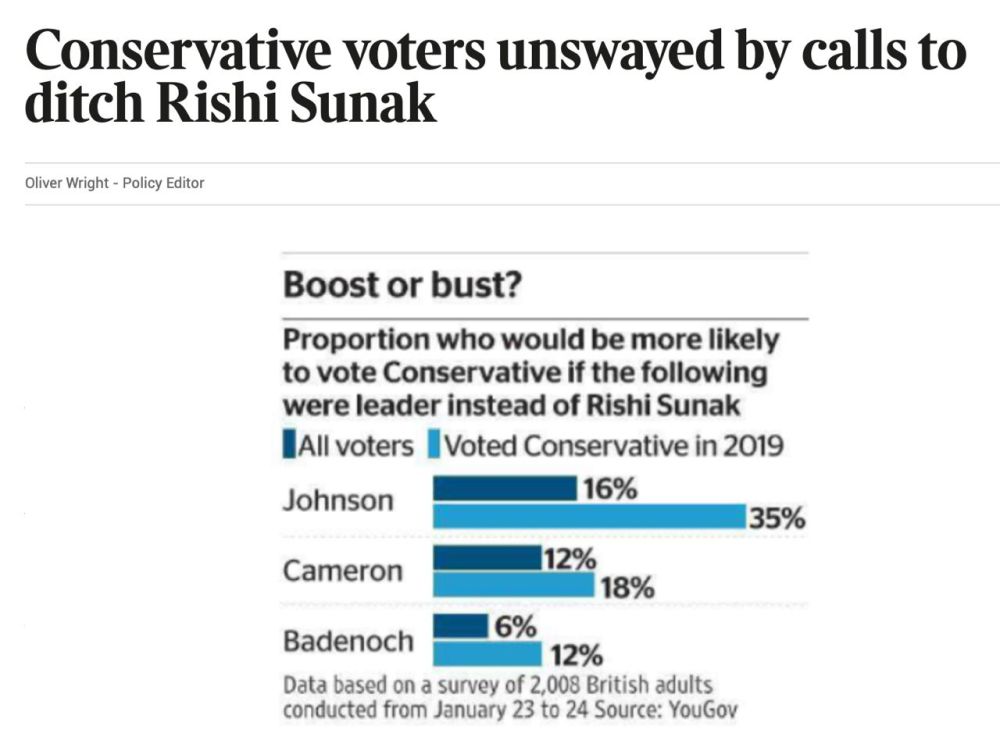Select the "All voters" legend label
The width and height of the screenshot is (1000, 733).
tap(356, 446)
